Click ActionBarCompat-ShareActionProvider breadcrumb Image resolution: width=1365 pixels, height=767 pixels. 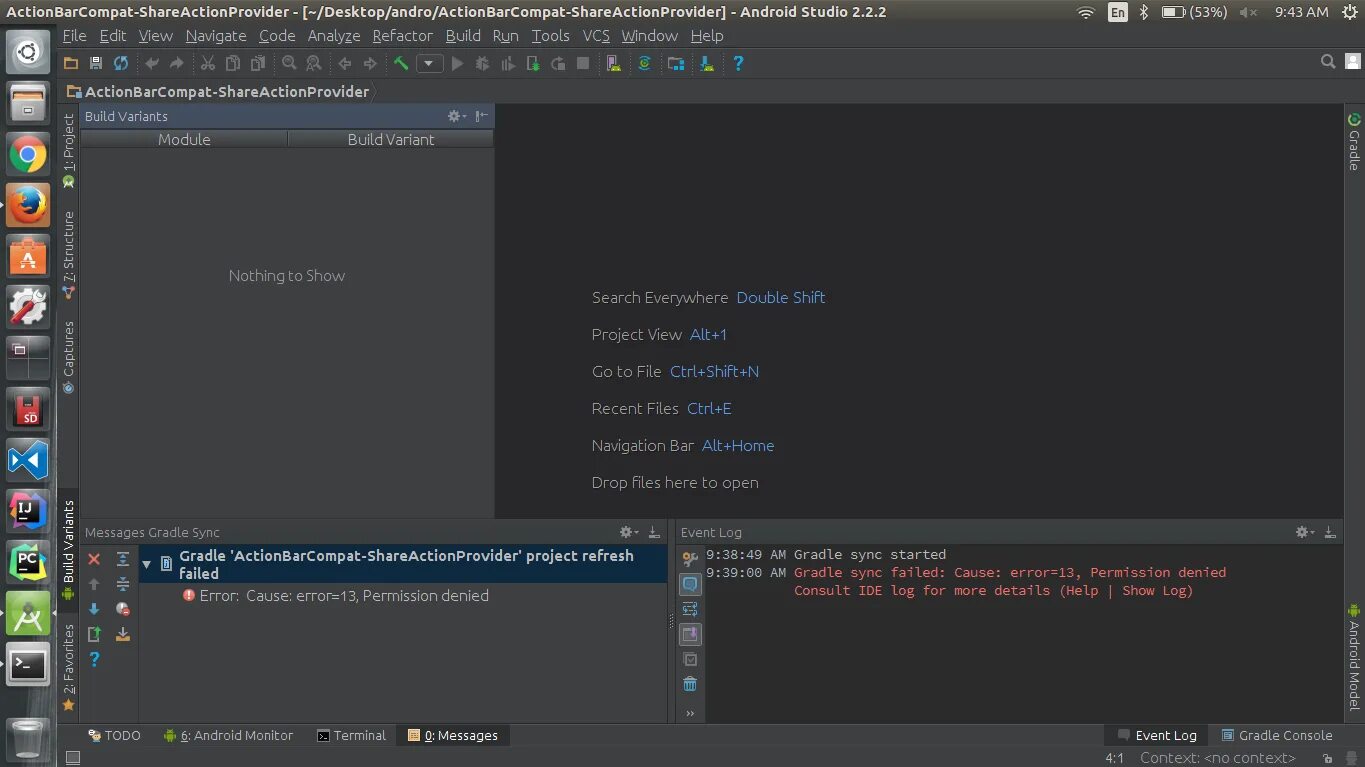click(217, 91)
